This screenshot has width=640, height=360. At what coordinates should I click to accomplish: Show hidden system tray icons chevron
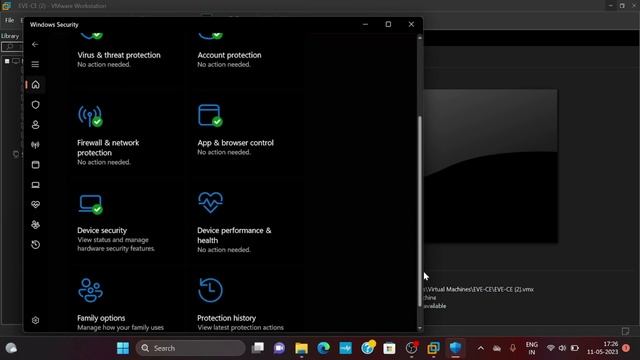(x=481, y=348)
